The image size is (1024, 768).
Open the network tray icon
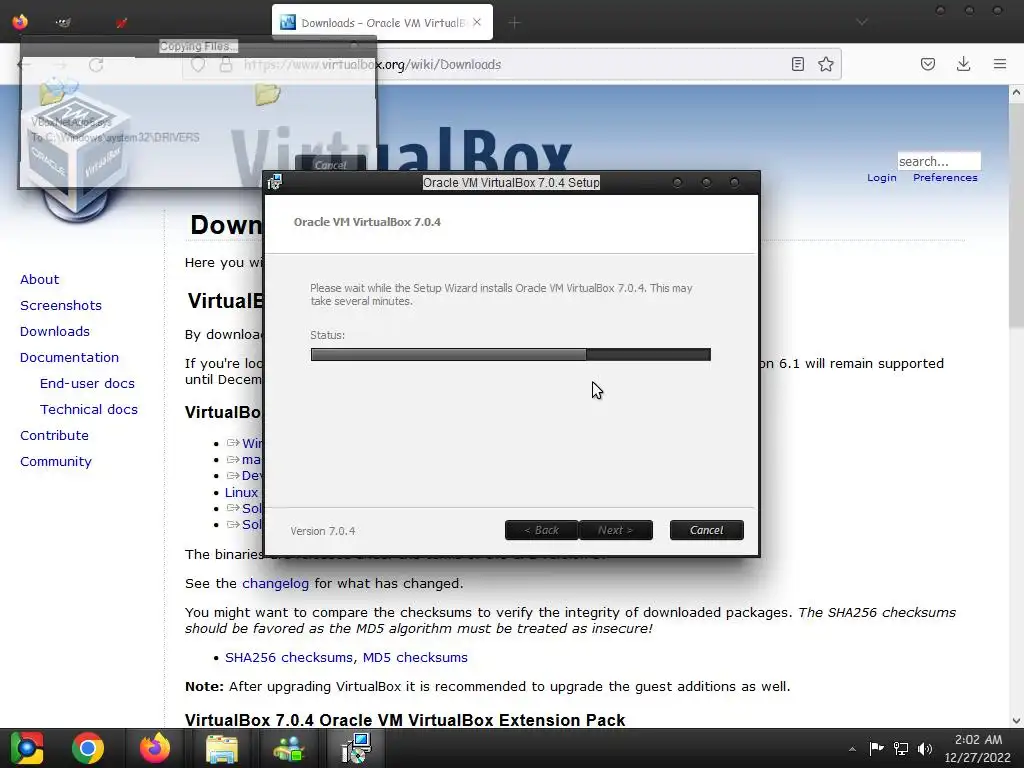901,748
